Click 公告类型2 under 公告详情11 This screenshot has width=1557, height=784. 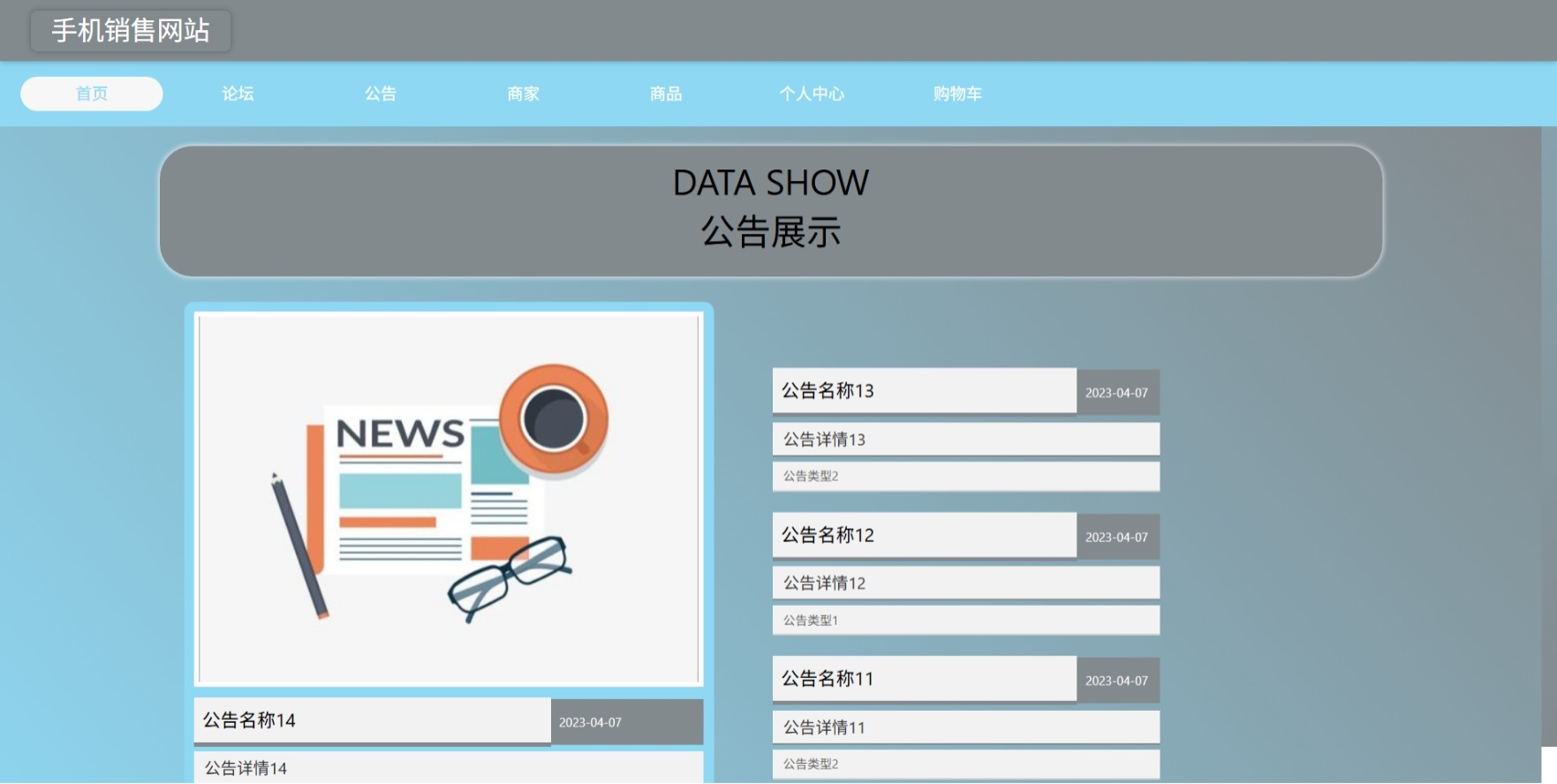[966, 764]
